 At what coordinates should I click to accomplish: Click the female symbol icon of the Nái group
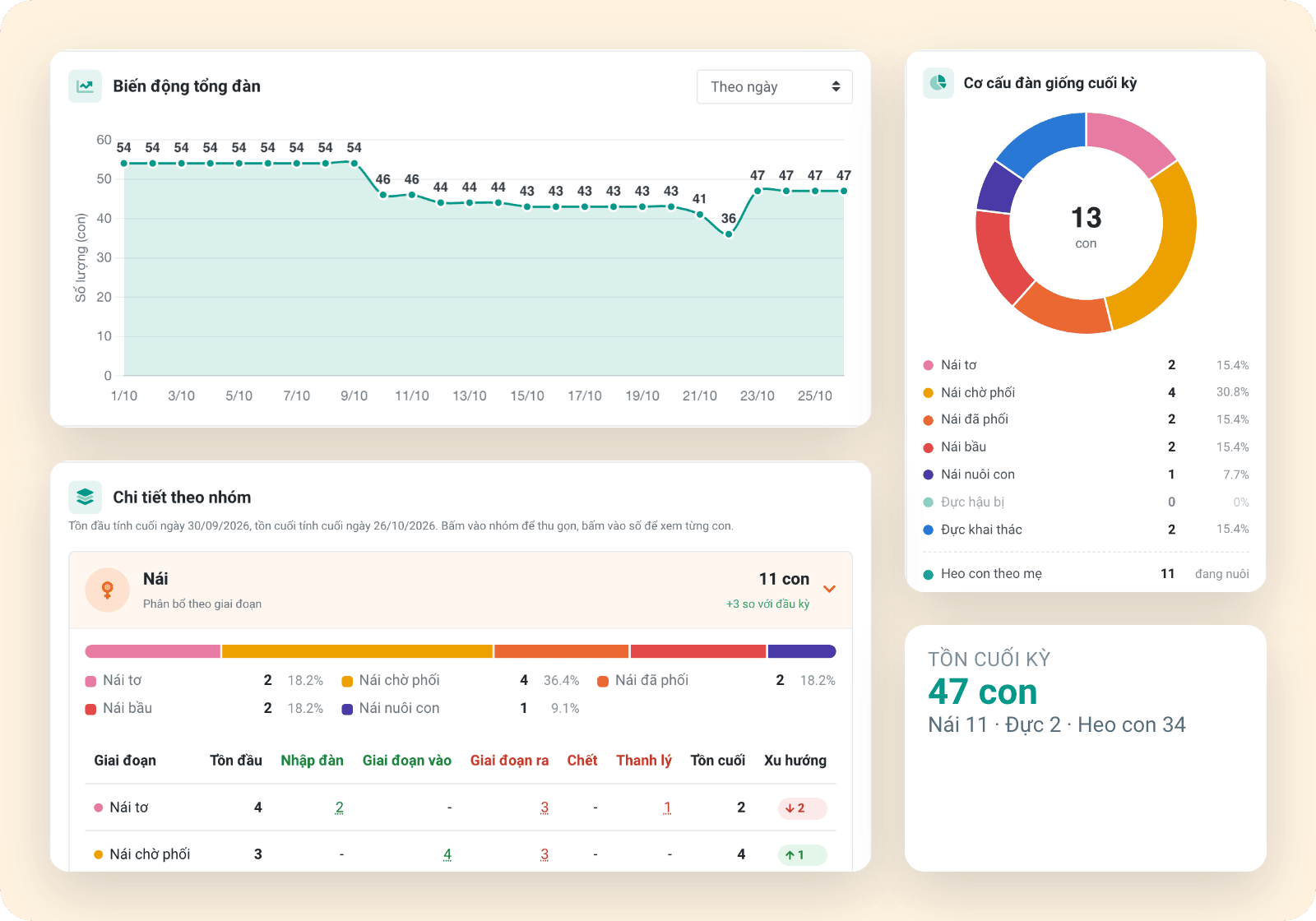(x=107, y=590)
